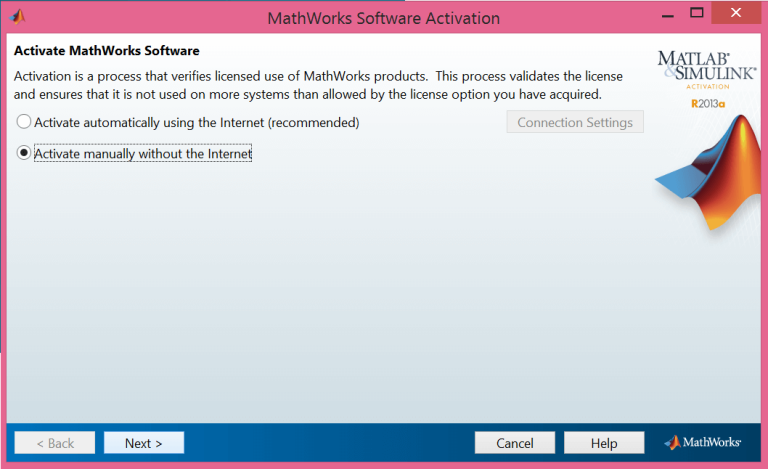The image size is (768, 469).
Task: Click the "Activate MathWorks Software" heading
Action: 107,51
